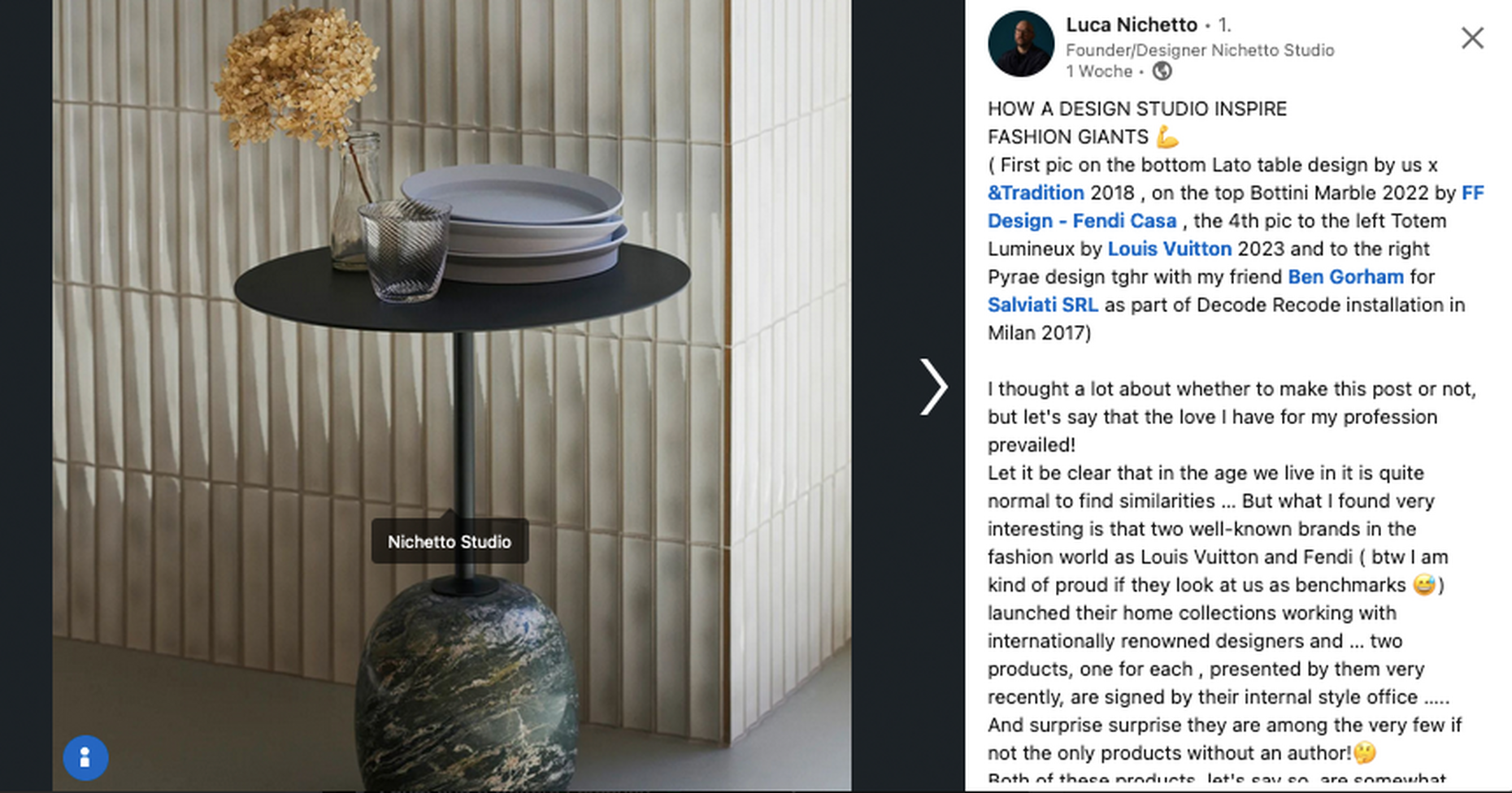Click the globe public visibility icon
This screenshot has height=793, width=1512.
click(x=1162, y=71)
